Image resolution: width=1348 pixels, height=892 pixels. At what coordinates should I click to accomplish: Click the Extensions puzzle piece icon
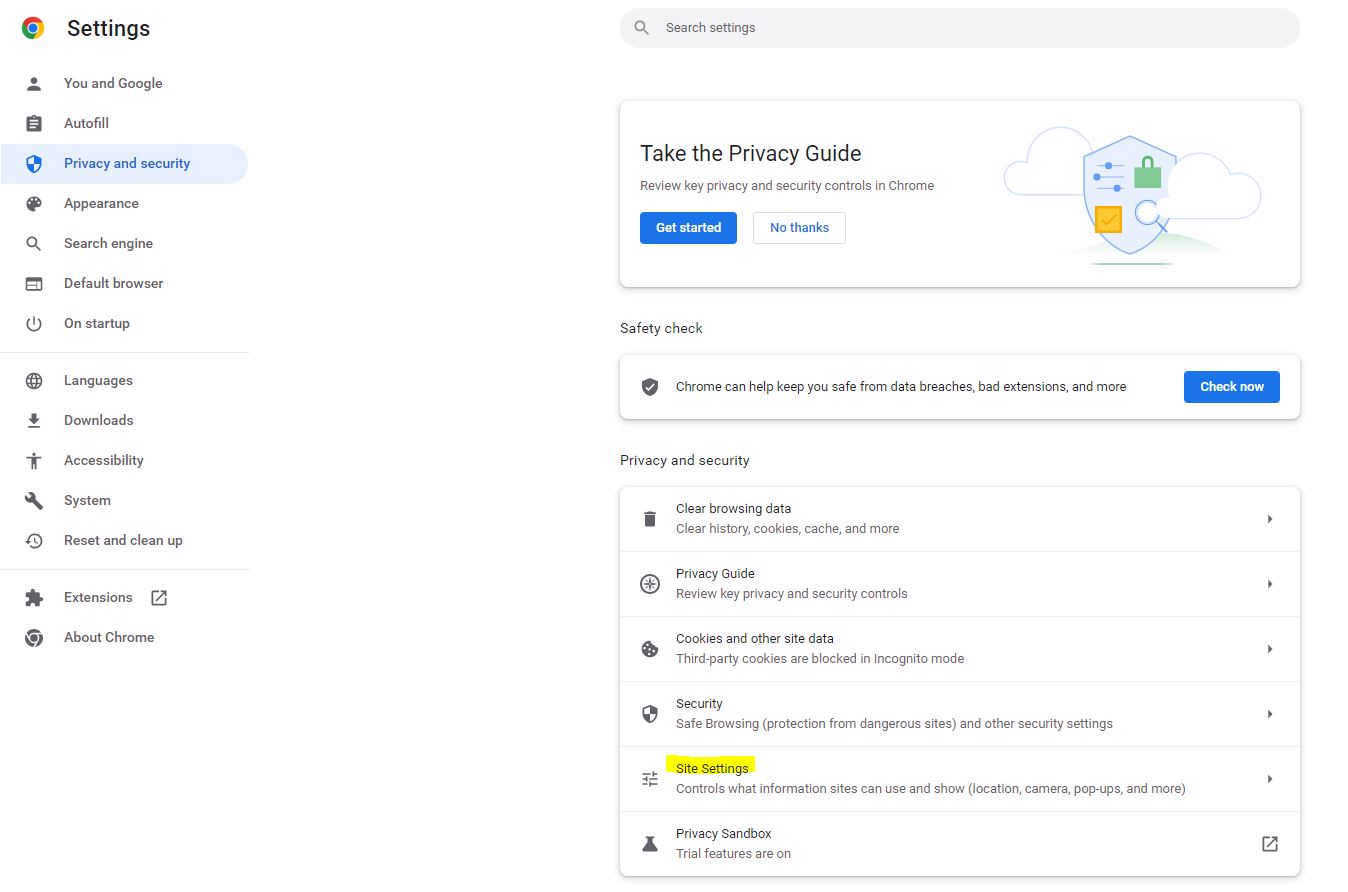click(x=34, y=597)
